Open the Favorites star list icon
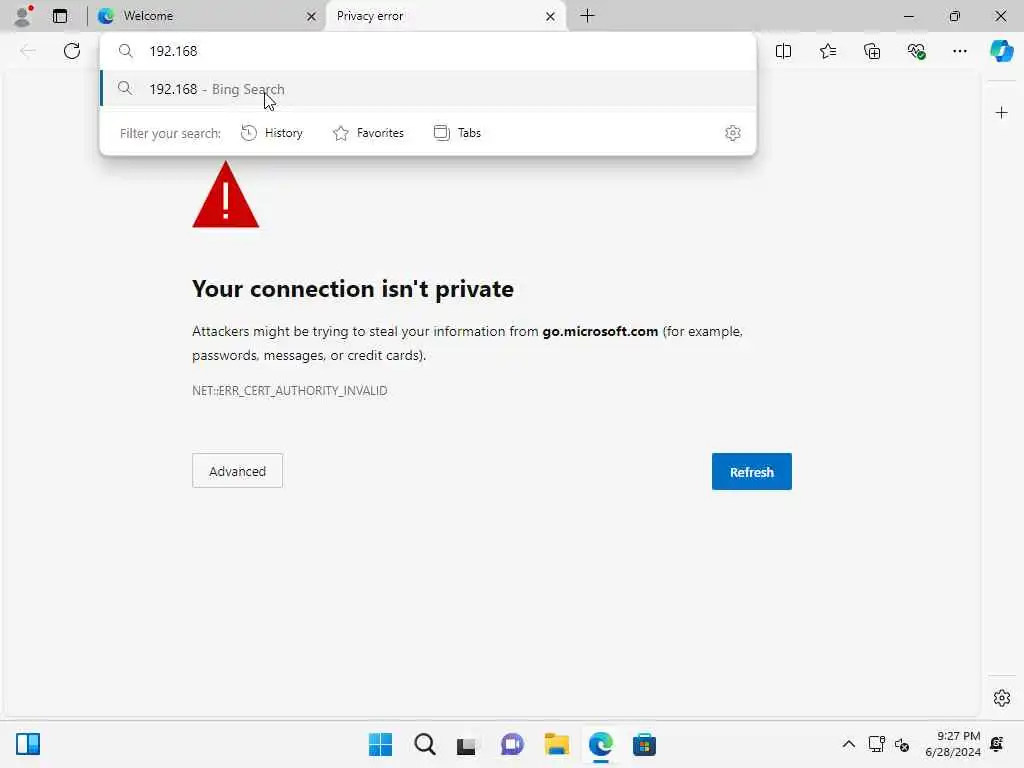This screenshot has width=1024, height=768. point(827,51)
